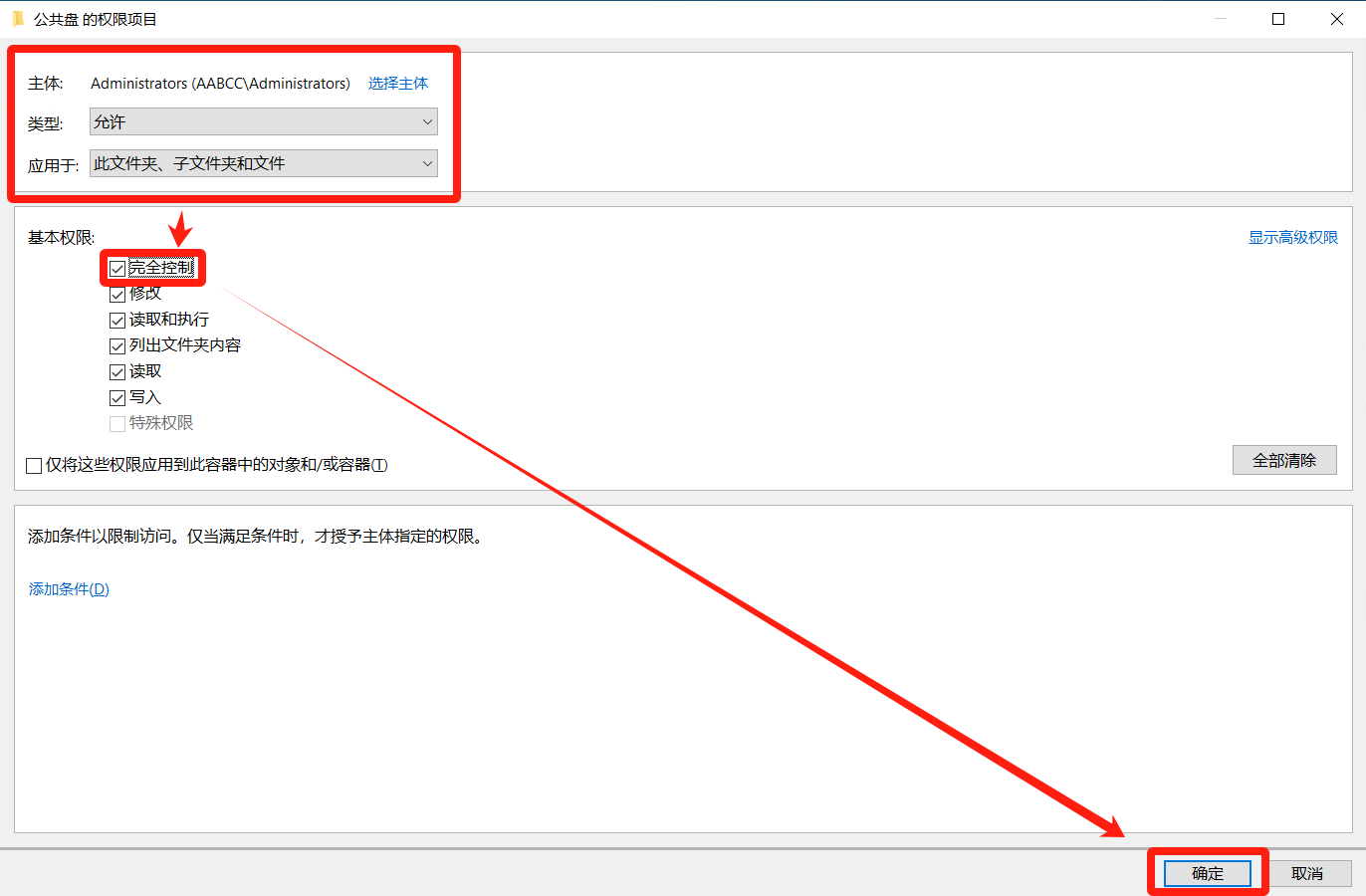The height and width of the screenshot is (896, 1366).
Task: Toggle the 读取和执行 checkbox
Action: [x=117, y=321]
